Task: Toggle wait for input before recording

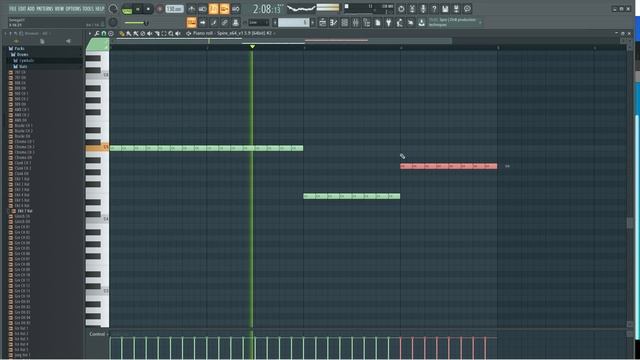Action: (x=202, y=9)
